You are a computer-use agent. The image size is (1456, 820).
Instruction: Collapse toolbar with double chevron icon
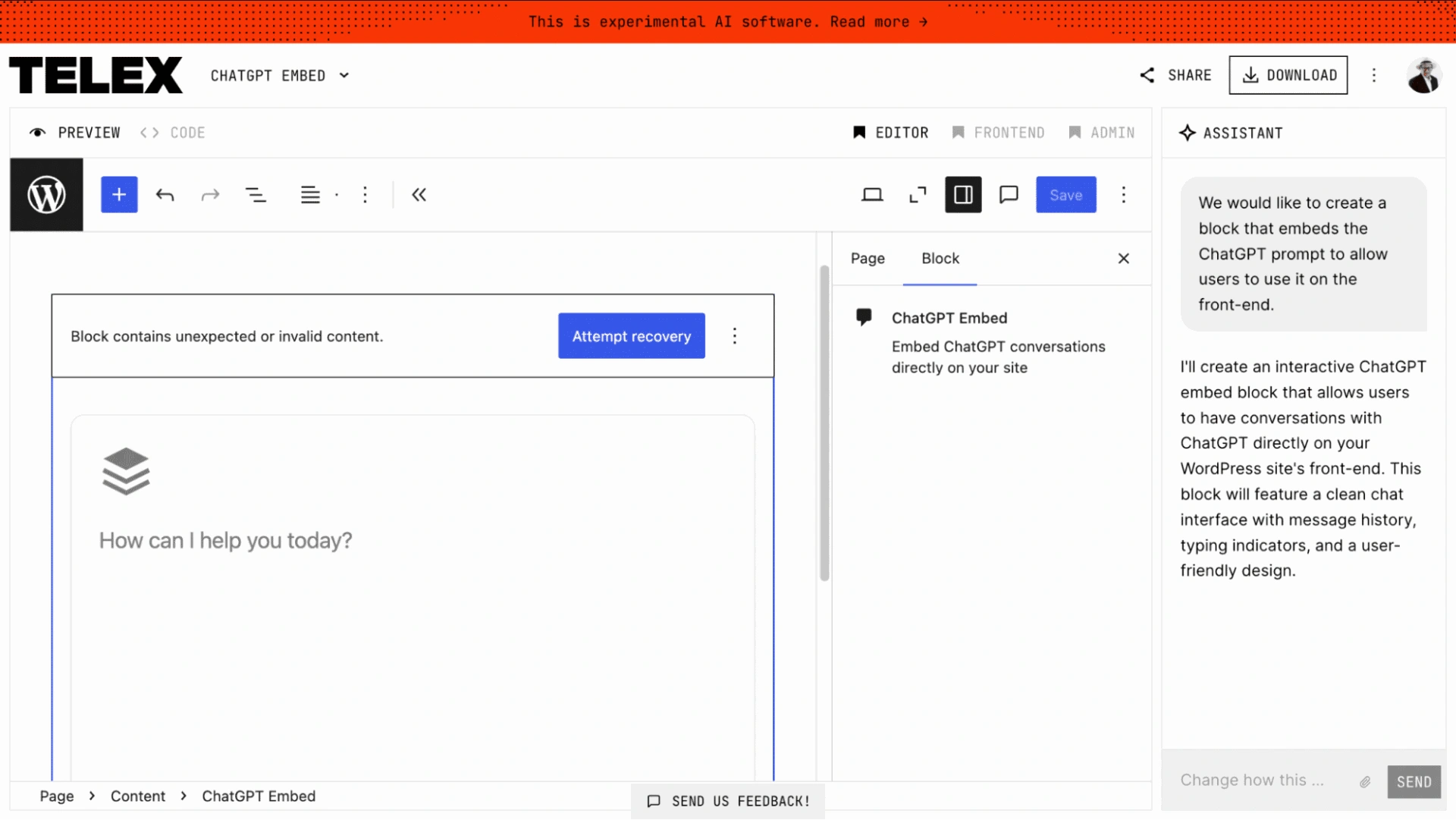(x=419, y=195)
